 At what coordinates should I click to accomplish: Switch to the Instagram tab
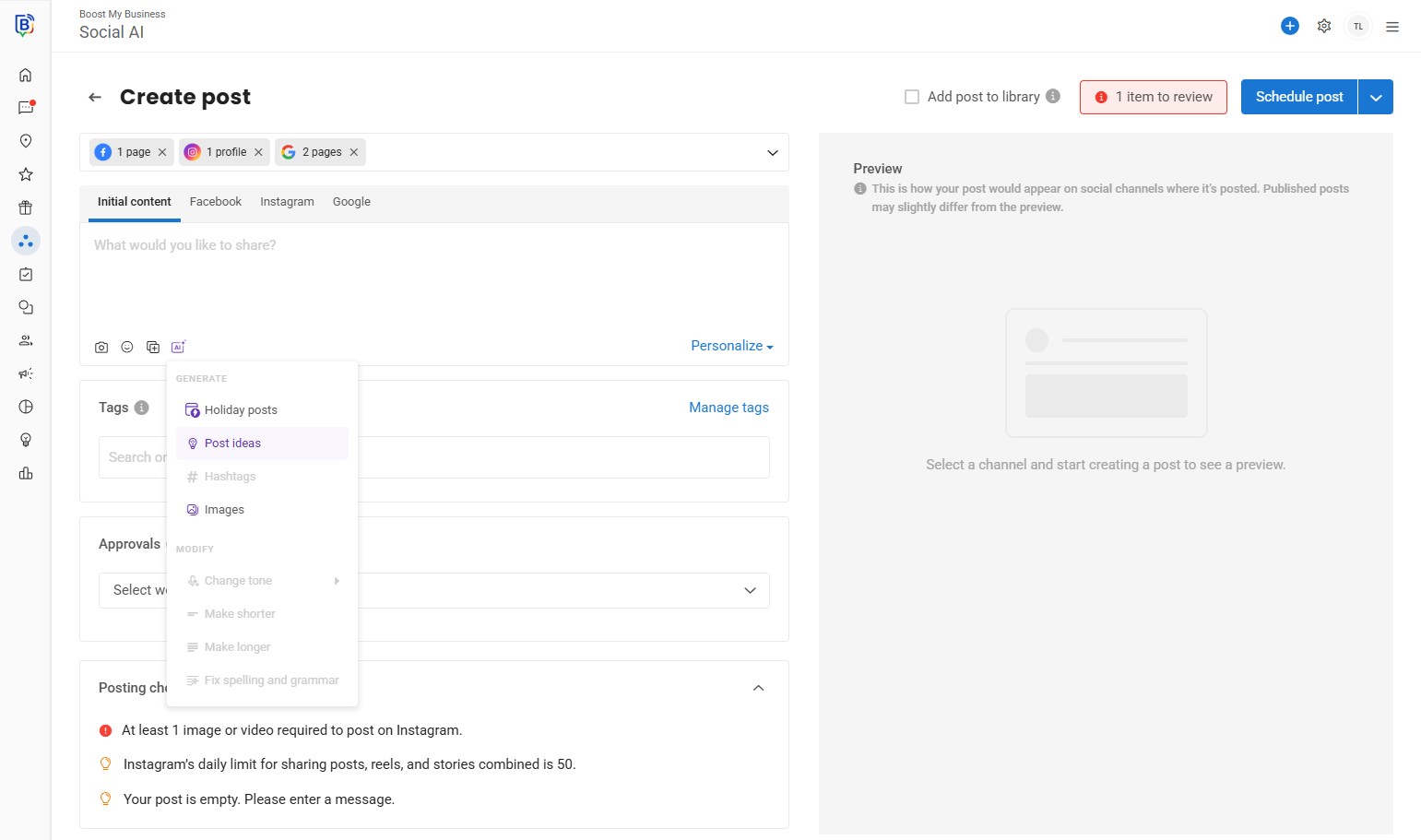[x=287, y=202]
